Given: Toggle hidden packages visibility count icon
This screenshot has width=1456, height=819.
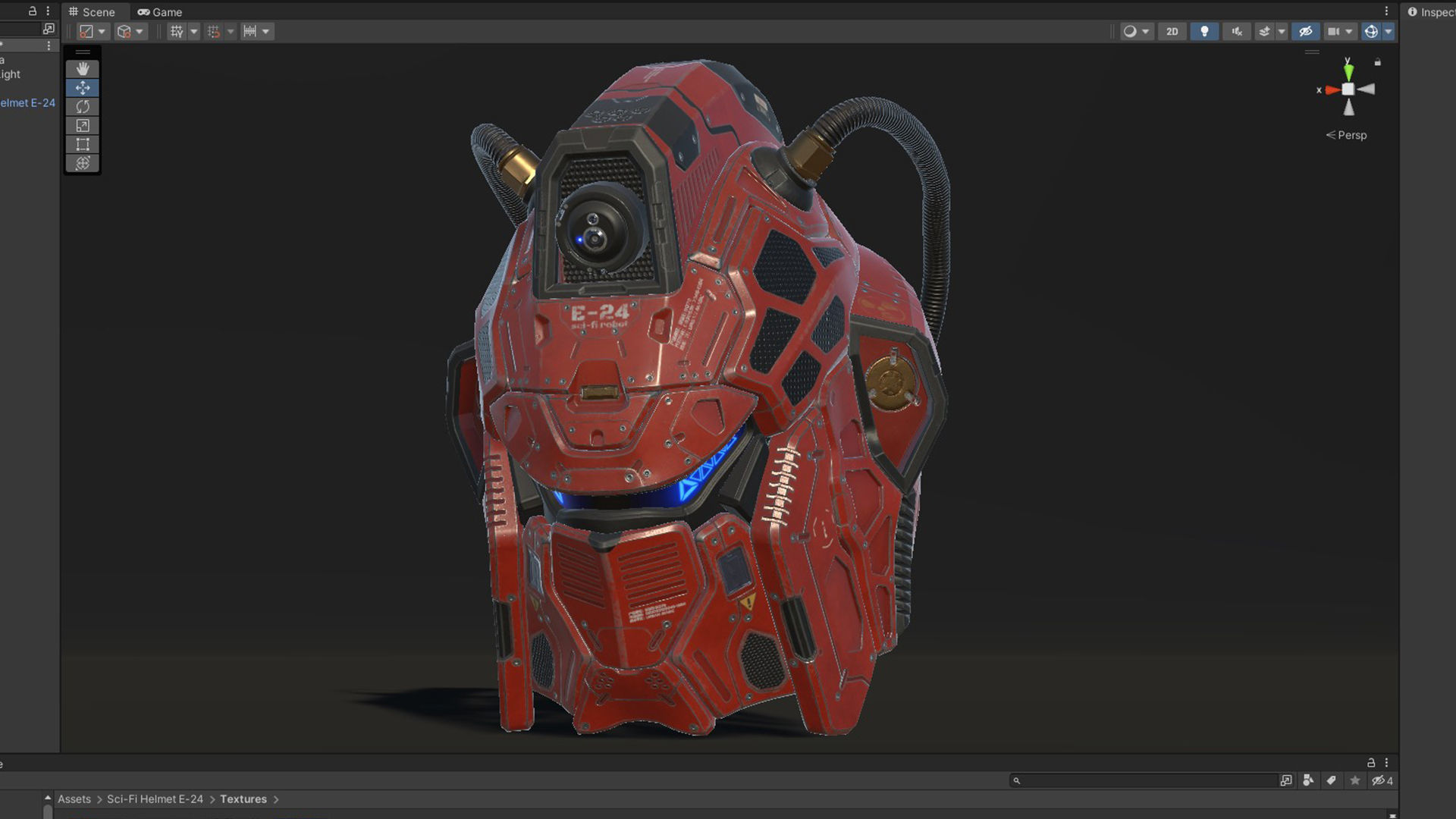Looking at the screenshot, I should coord(1382,780).
